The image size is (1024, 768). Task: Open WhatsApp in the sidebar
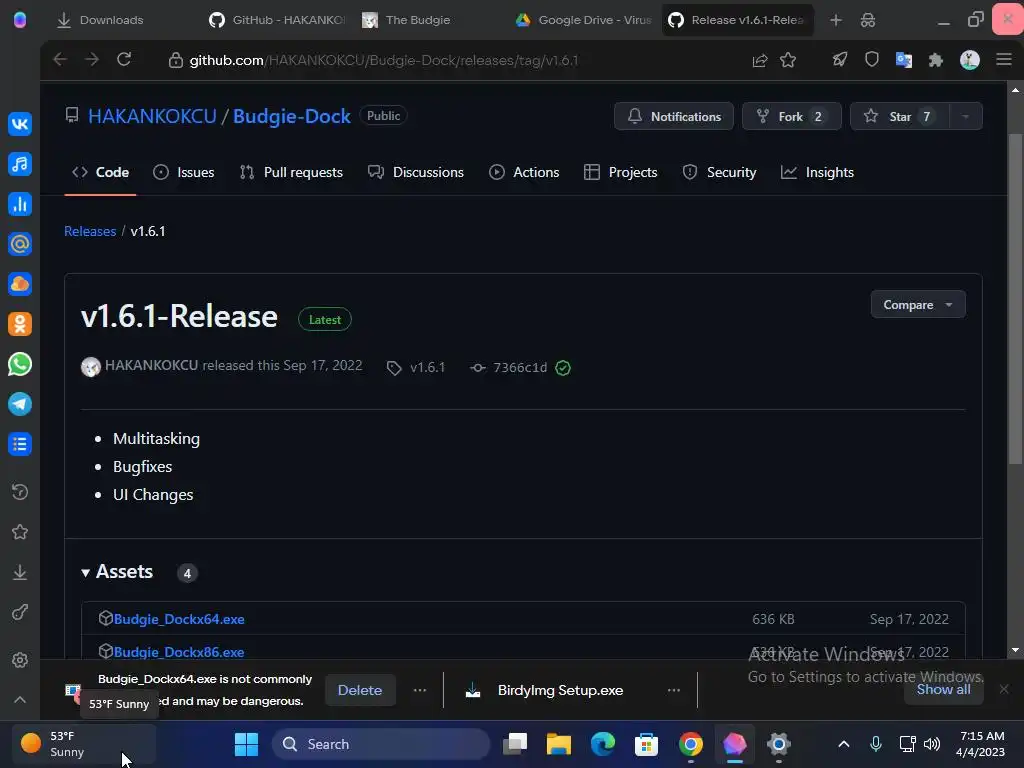click(20, 364)
